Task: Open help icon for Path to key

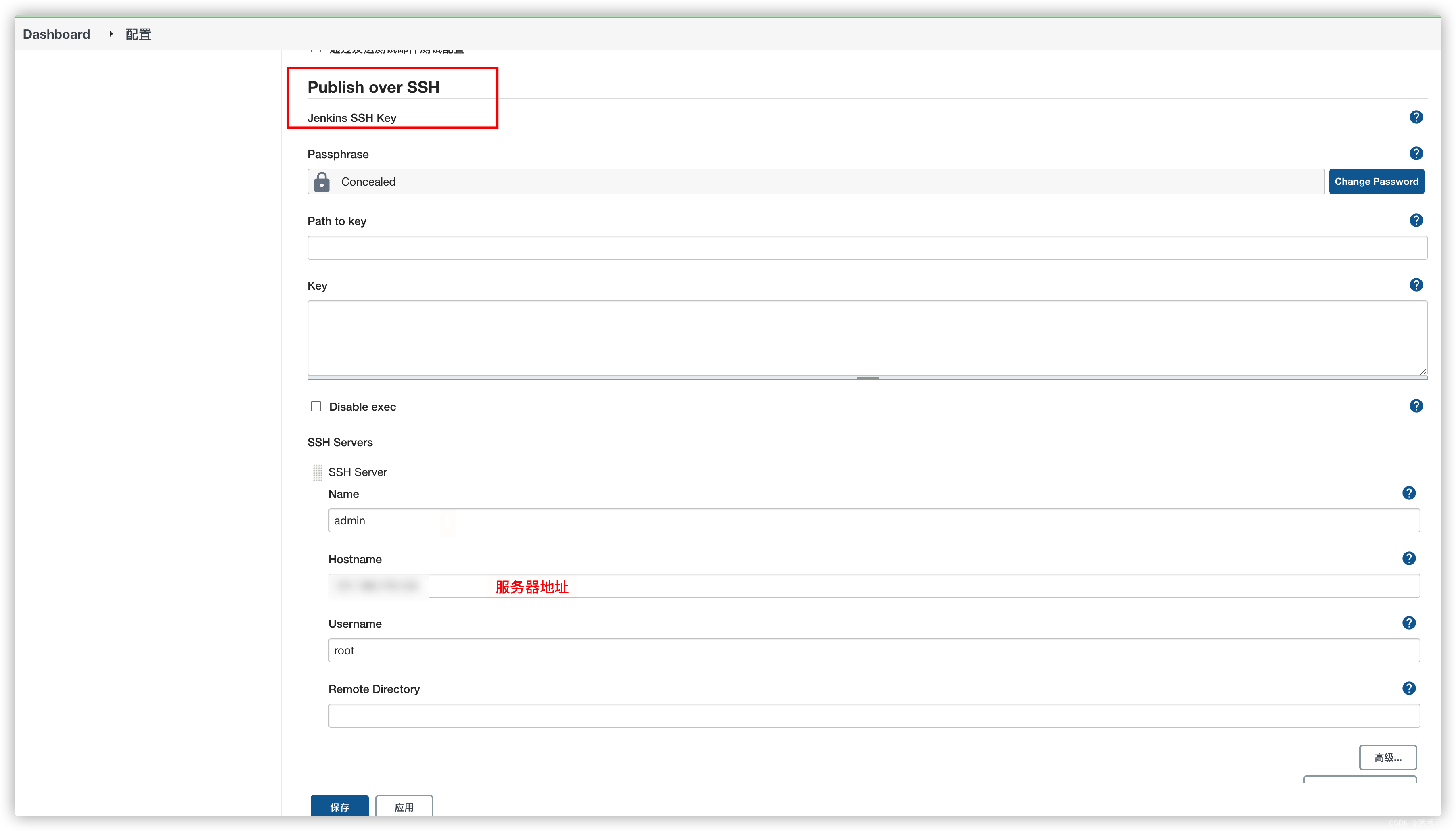Action: coord(1416,220)
